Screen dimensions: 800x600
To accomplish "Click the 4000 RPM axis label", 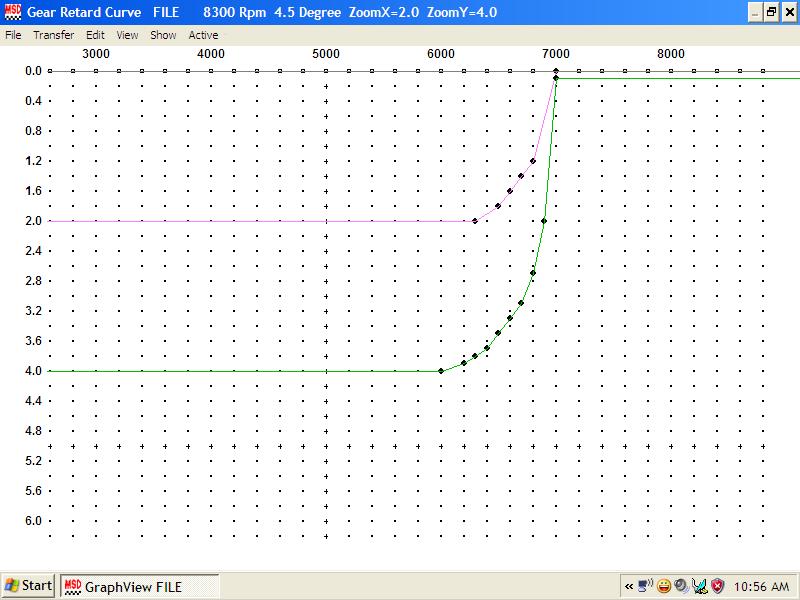I will 211,54.
